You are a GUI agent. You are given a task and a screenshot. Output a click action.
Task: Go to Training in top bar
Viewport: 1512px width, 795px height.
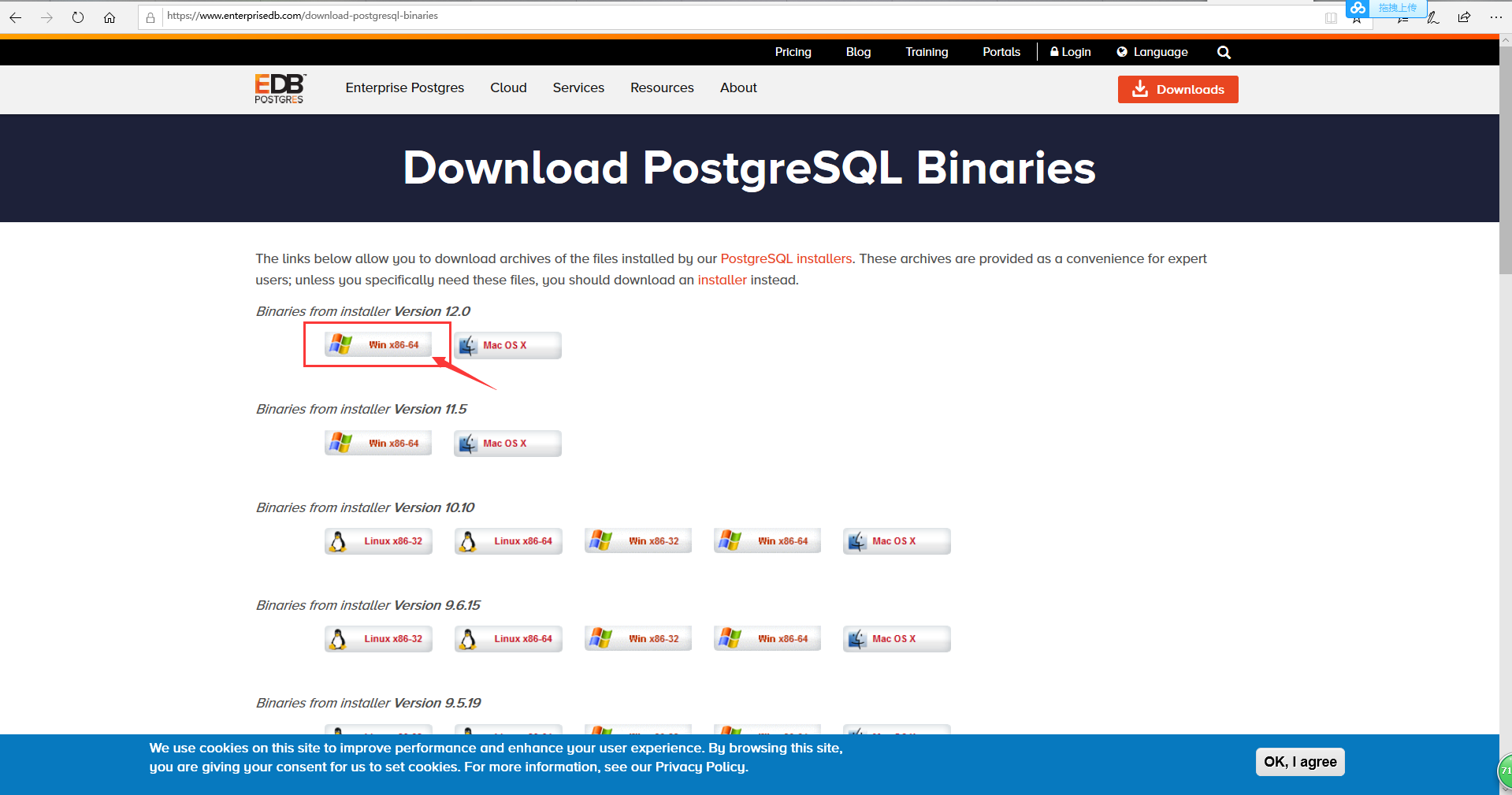(927, 52)
